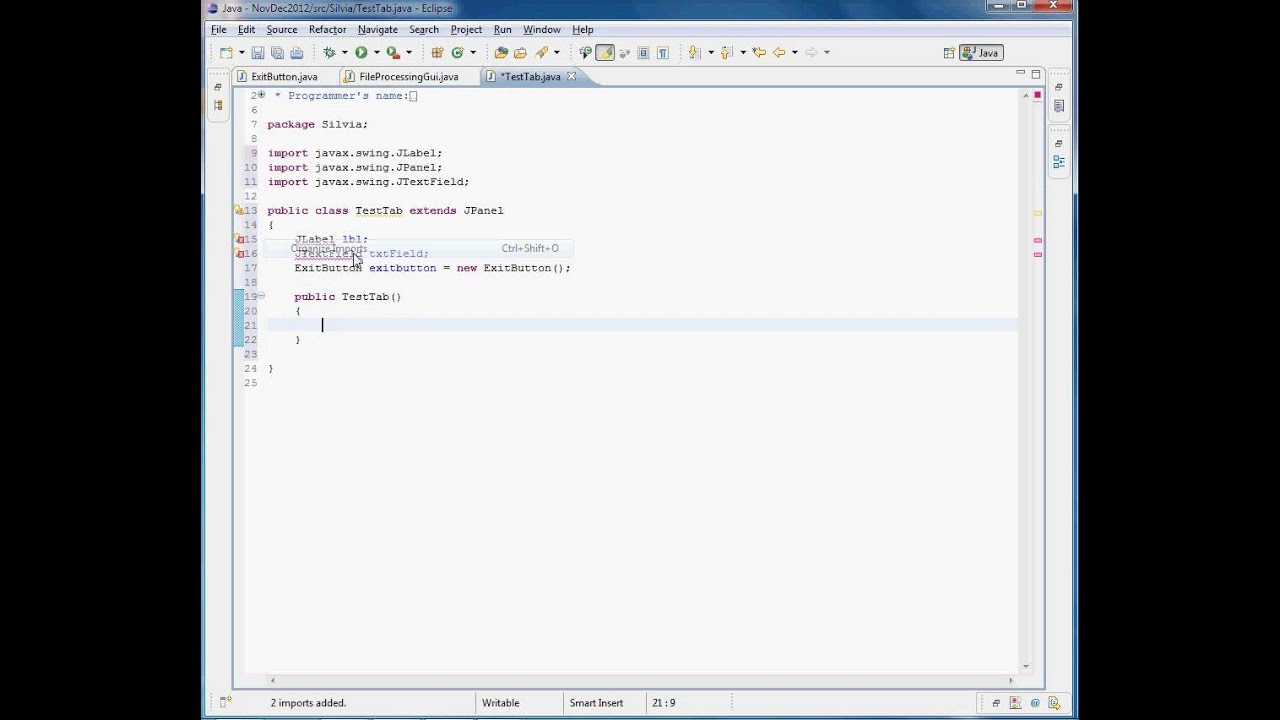
Task: Minimize the editor area
Action: pos(1020,73)
